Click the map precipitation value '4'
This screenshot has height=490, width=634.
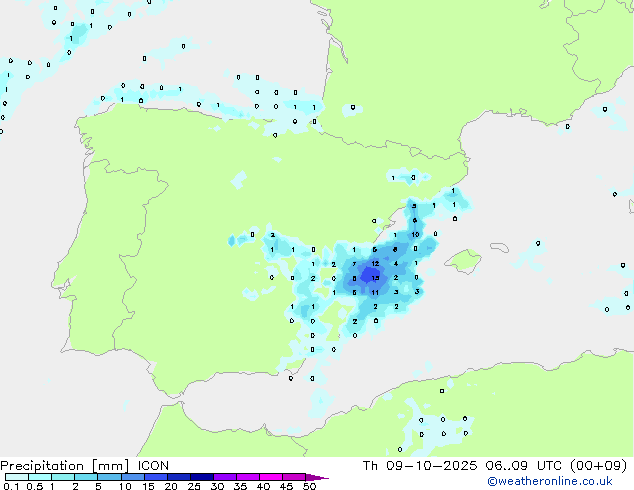[x=396, y=264]
